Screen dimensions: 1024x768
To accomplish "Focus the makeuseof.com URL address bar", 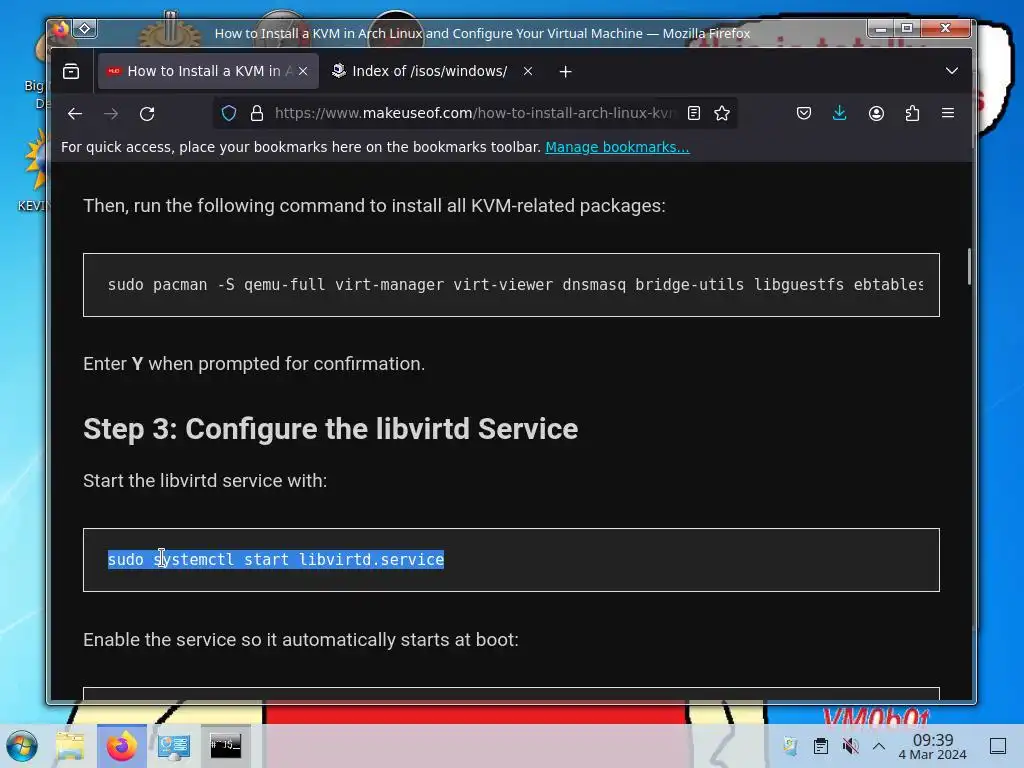I will 473,114.
